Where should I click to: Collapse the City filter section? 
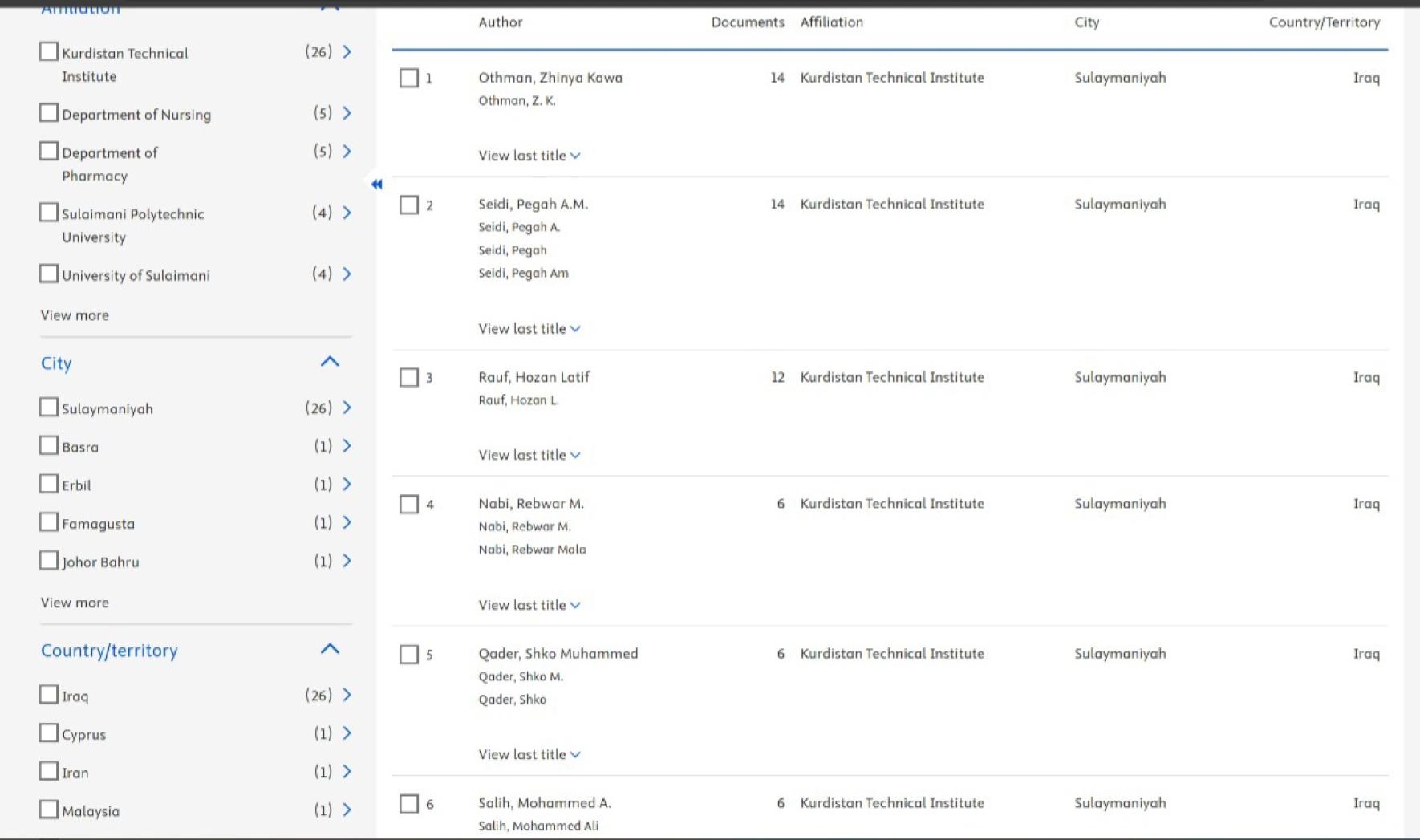tap(330, 361)
